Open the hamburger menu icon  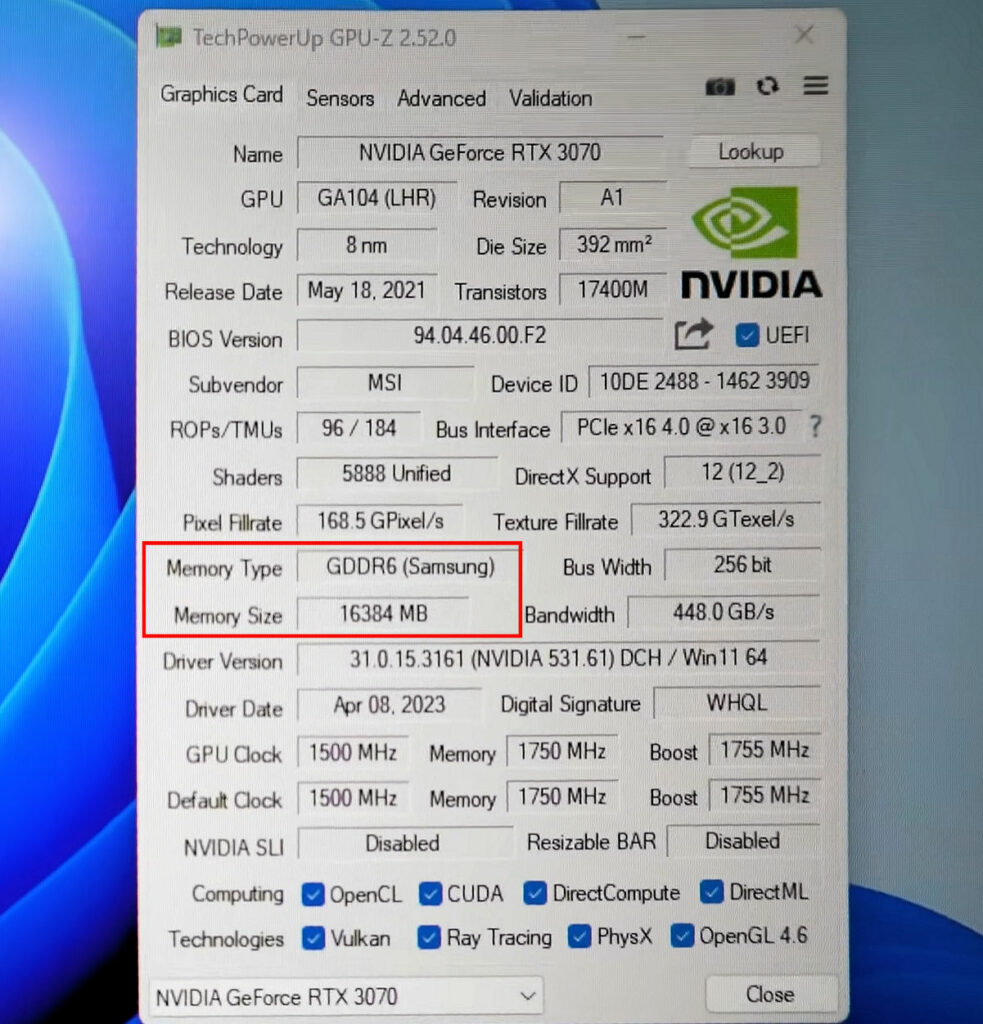(x=815, y=87)
